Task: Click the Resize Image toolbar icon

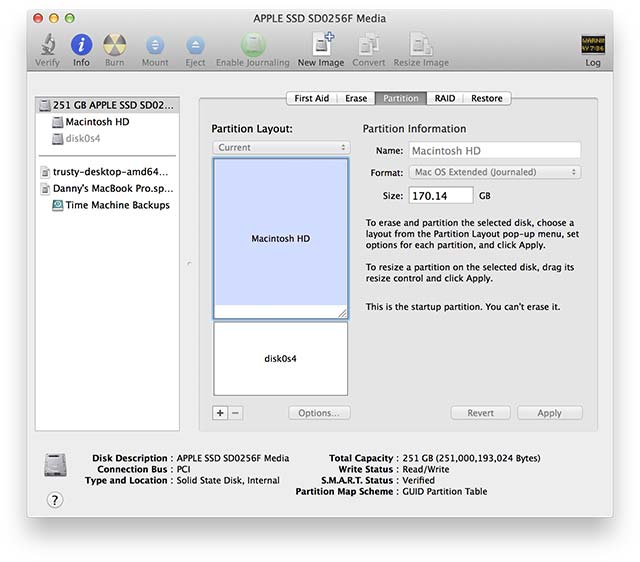Action: point(421,46)
